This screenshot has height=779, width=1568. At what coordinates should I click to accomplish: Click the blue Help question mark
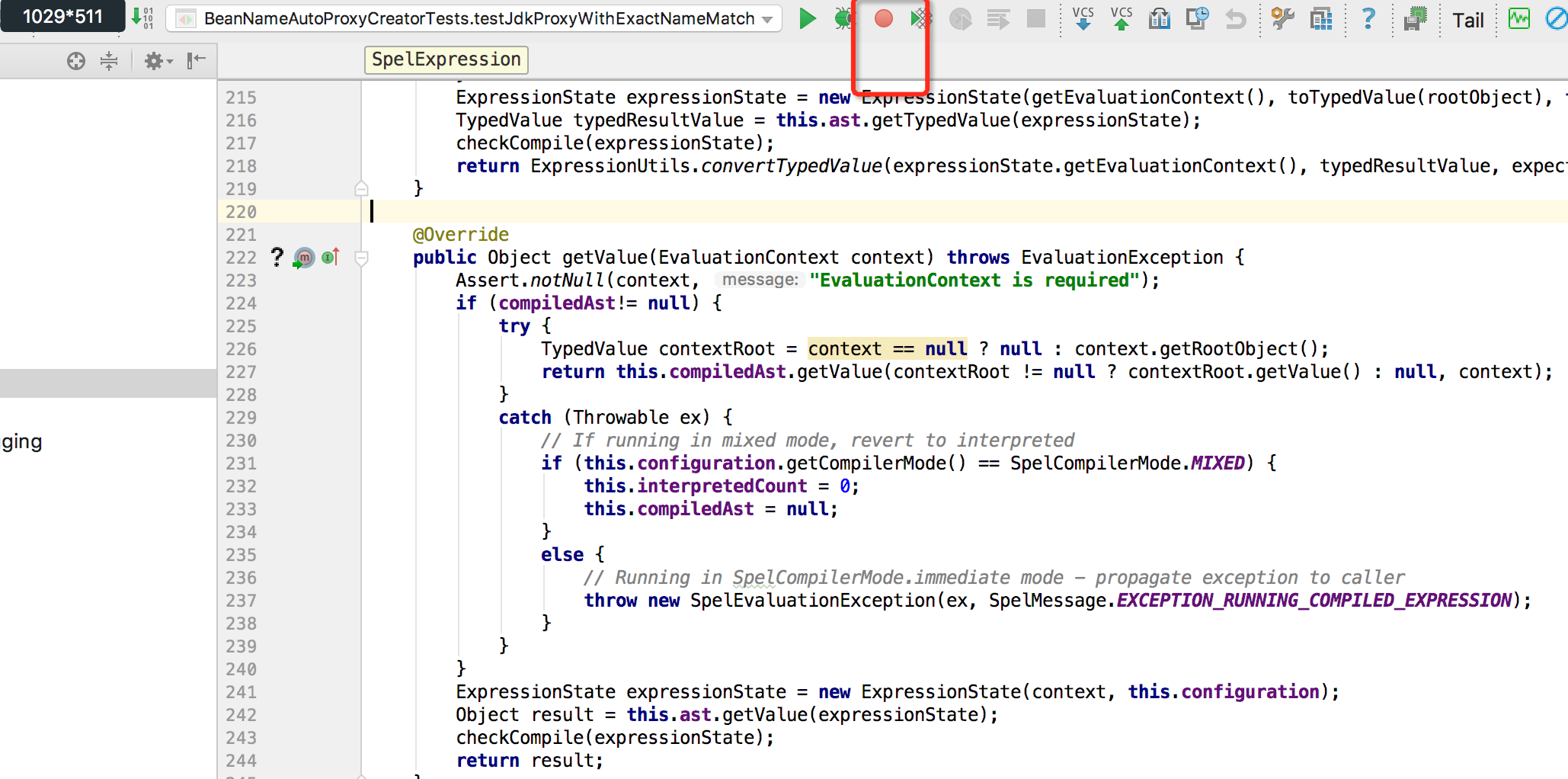click(x=1368, y=18)
